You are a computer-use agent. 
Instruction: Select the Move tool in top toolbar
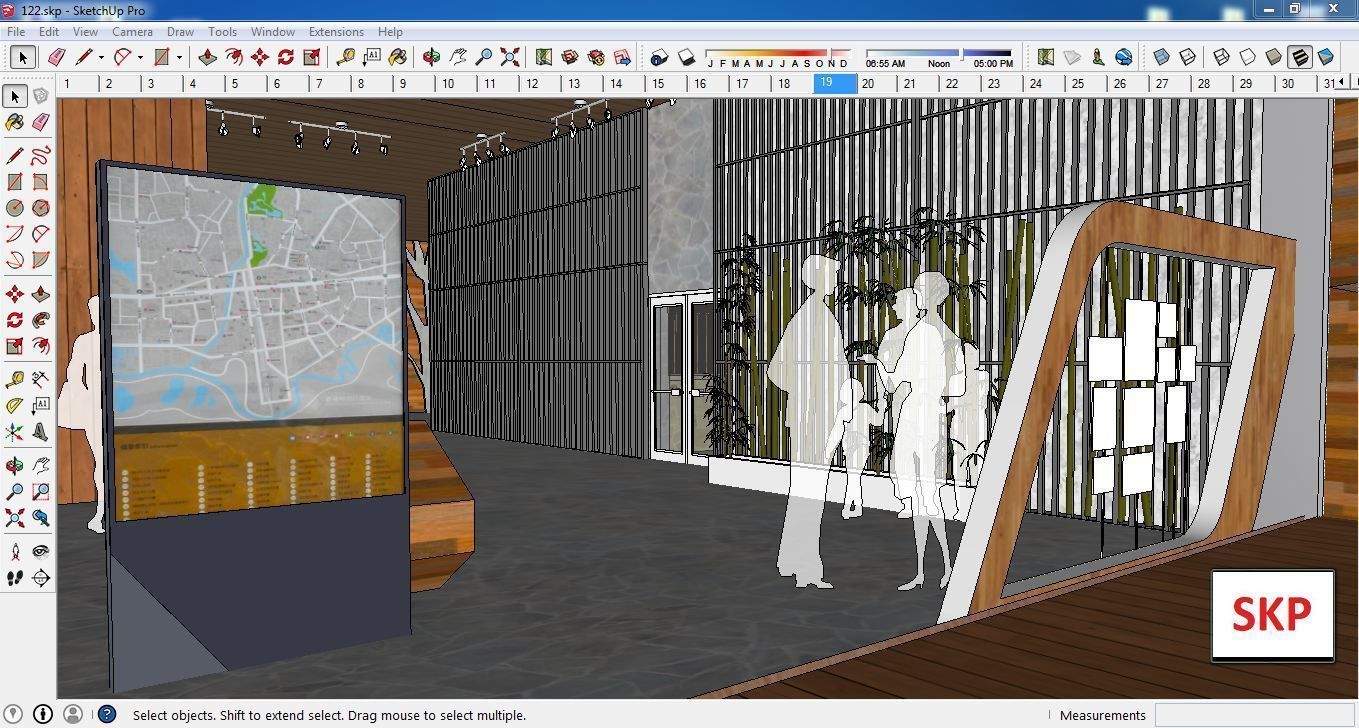pos(260,57)
